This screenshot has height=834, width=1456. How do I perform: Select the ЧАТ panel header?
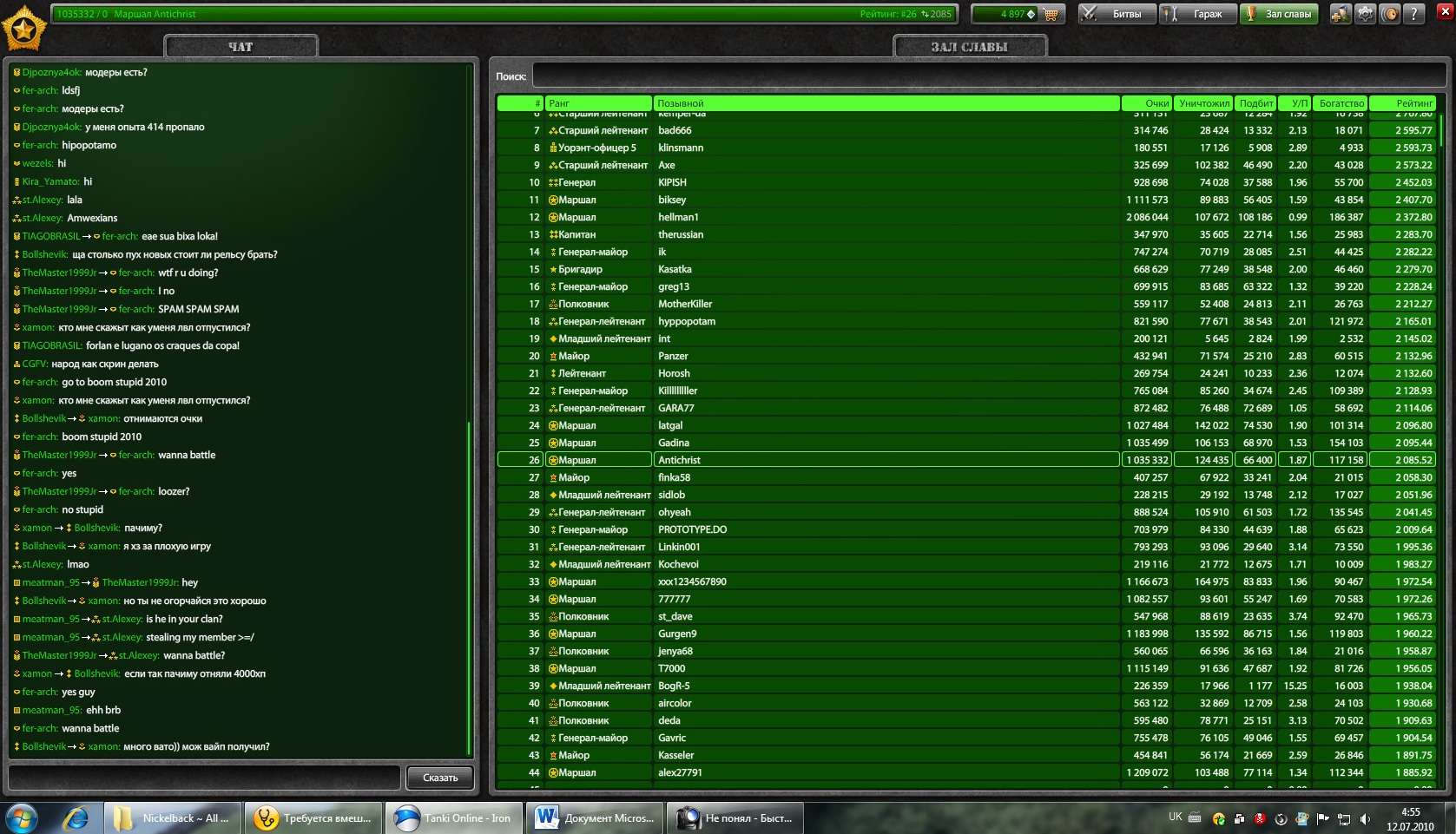pos(240,47)
